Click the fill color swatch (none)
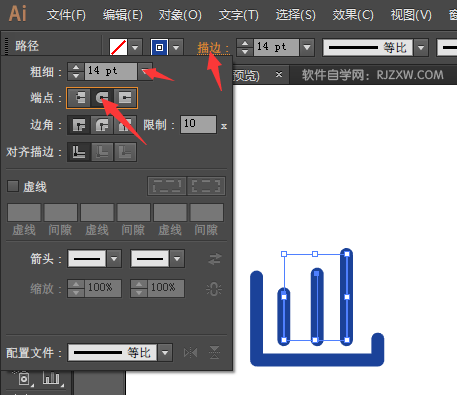 (118, 47)
